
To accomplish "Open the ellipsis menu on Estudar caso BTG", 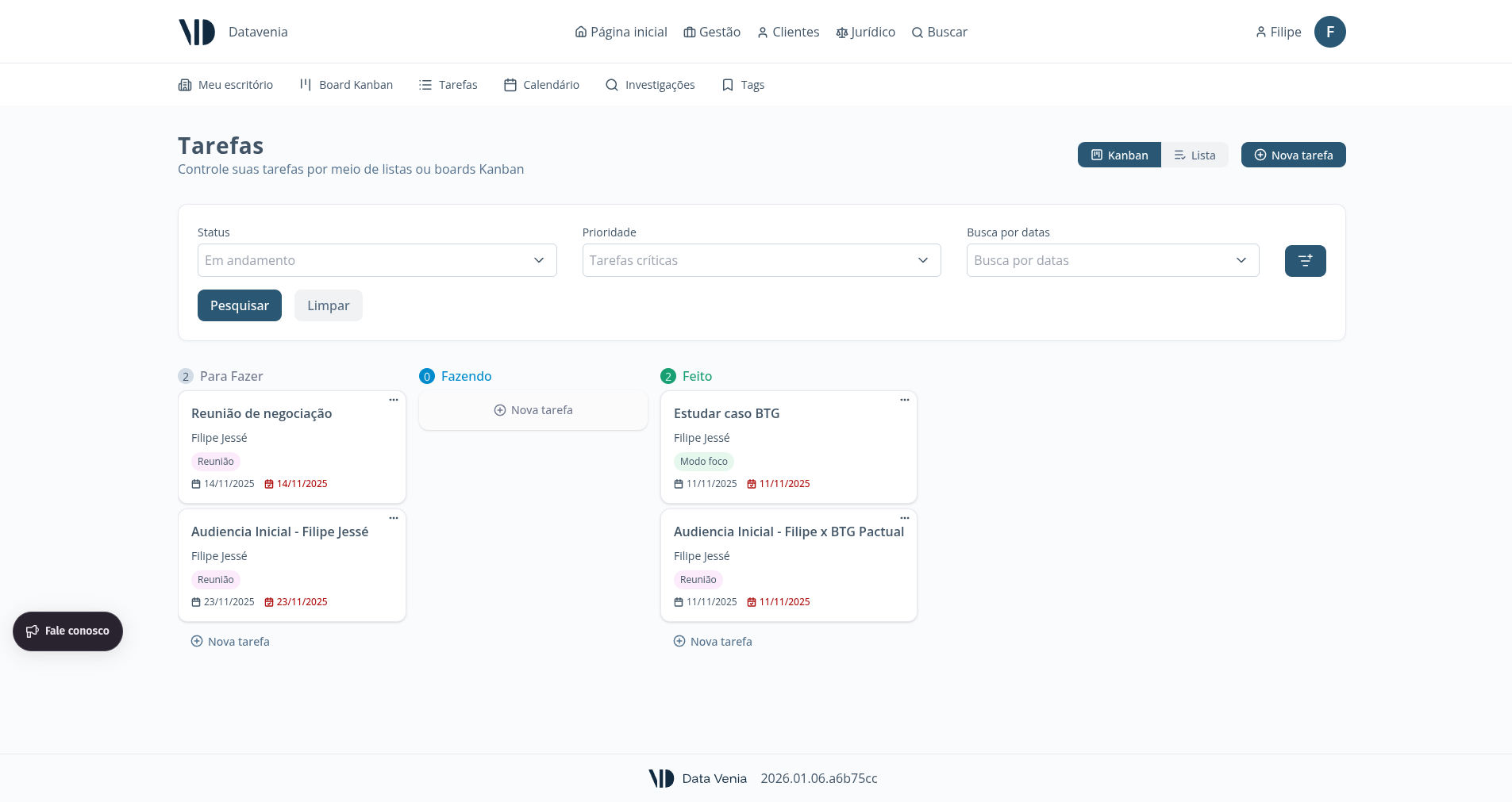I will (x=904, y=400).
